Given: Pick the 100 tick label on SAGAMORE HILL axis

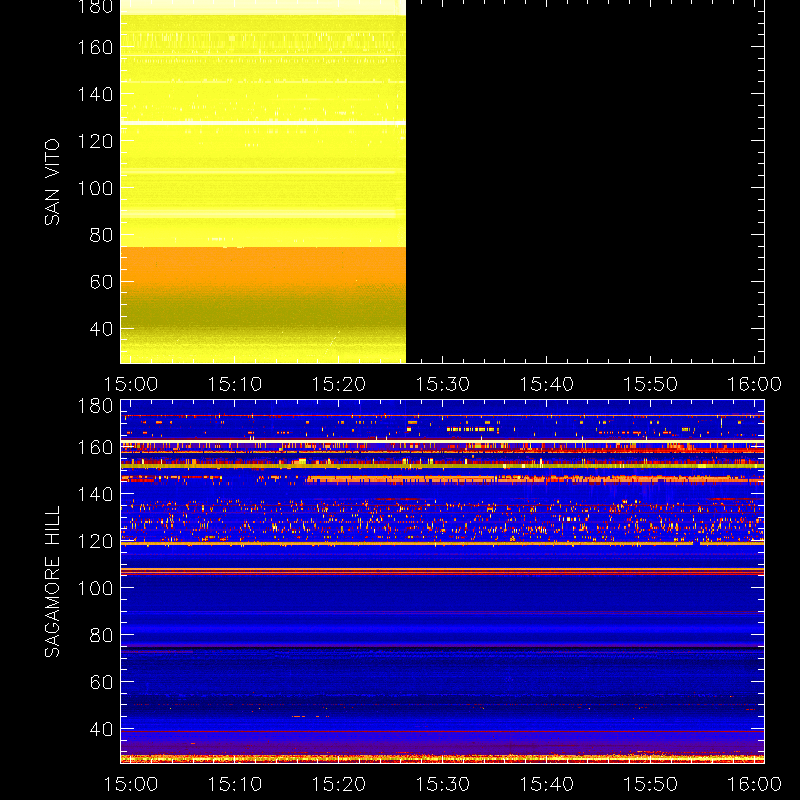Looking at the screenshot, I should pyautogui.click(x=95, y=588).
